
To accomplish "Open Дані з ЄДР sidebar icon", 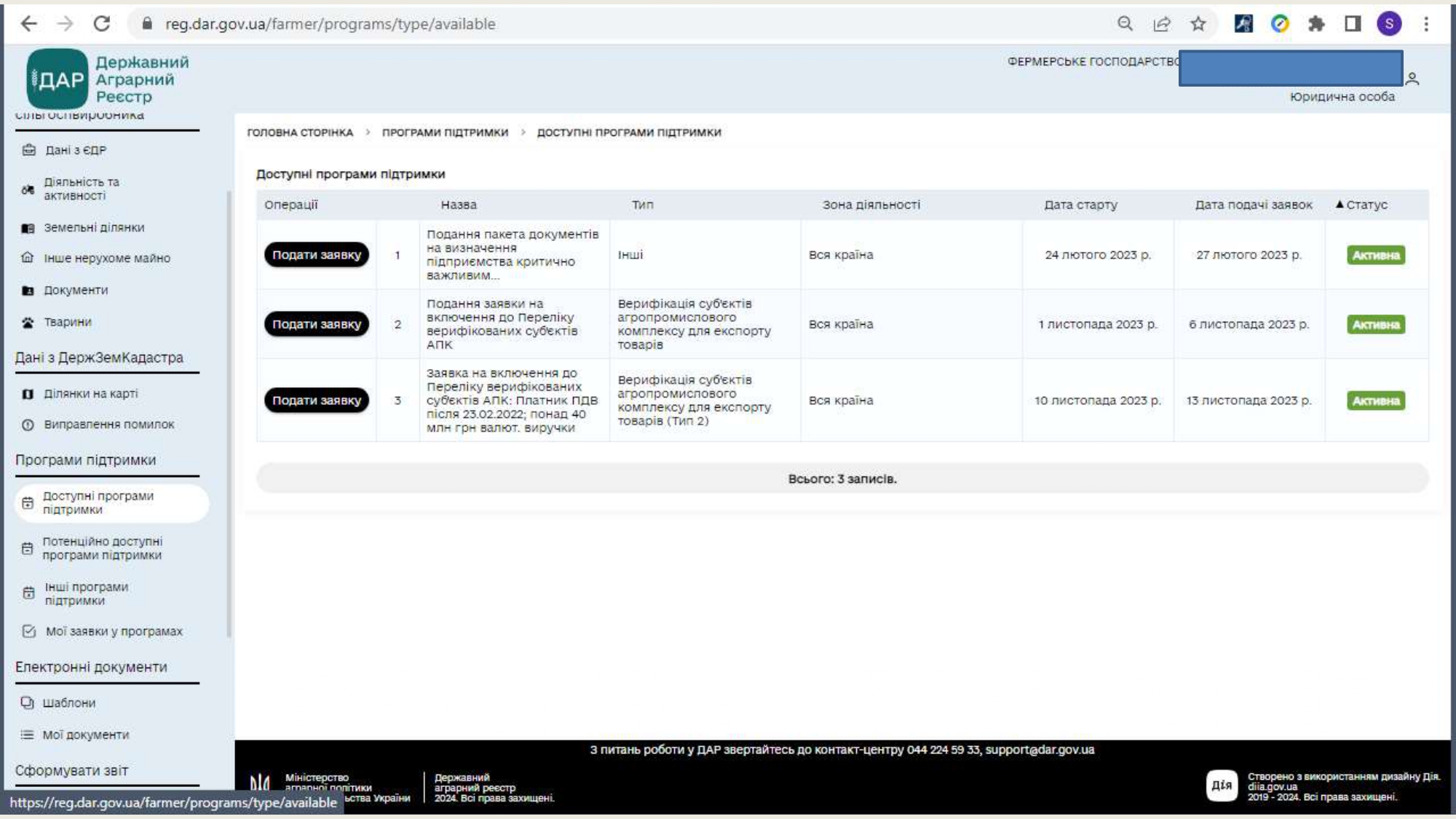I will coord(28,150).
